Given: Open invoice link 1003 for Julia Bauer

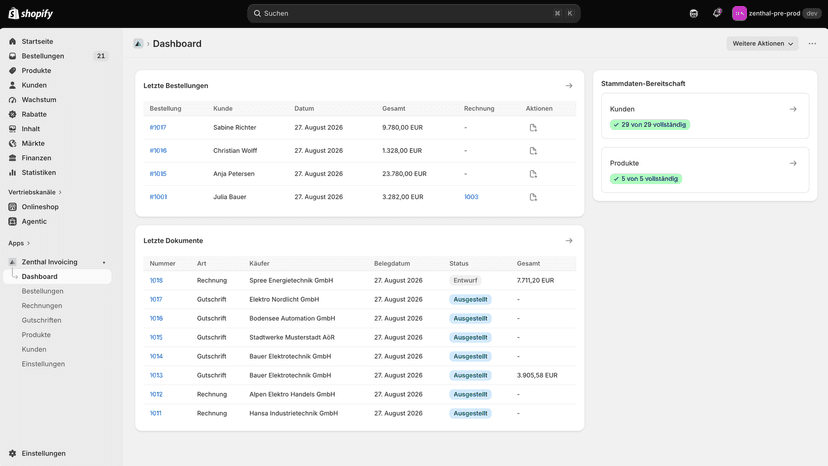Looking at the screenshot, I should 471,197.
